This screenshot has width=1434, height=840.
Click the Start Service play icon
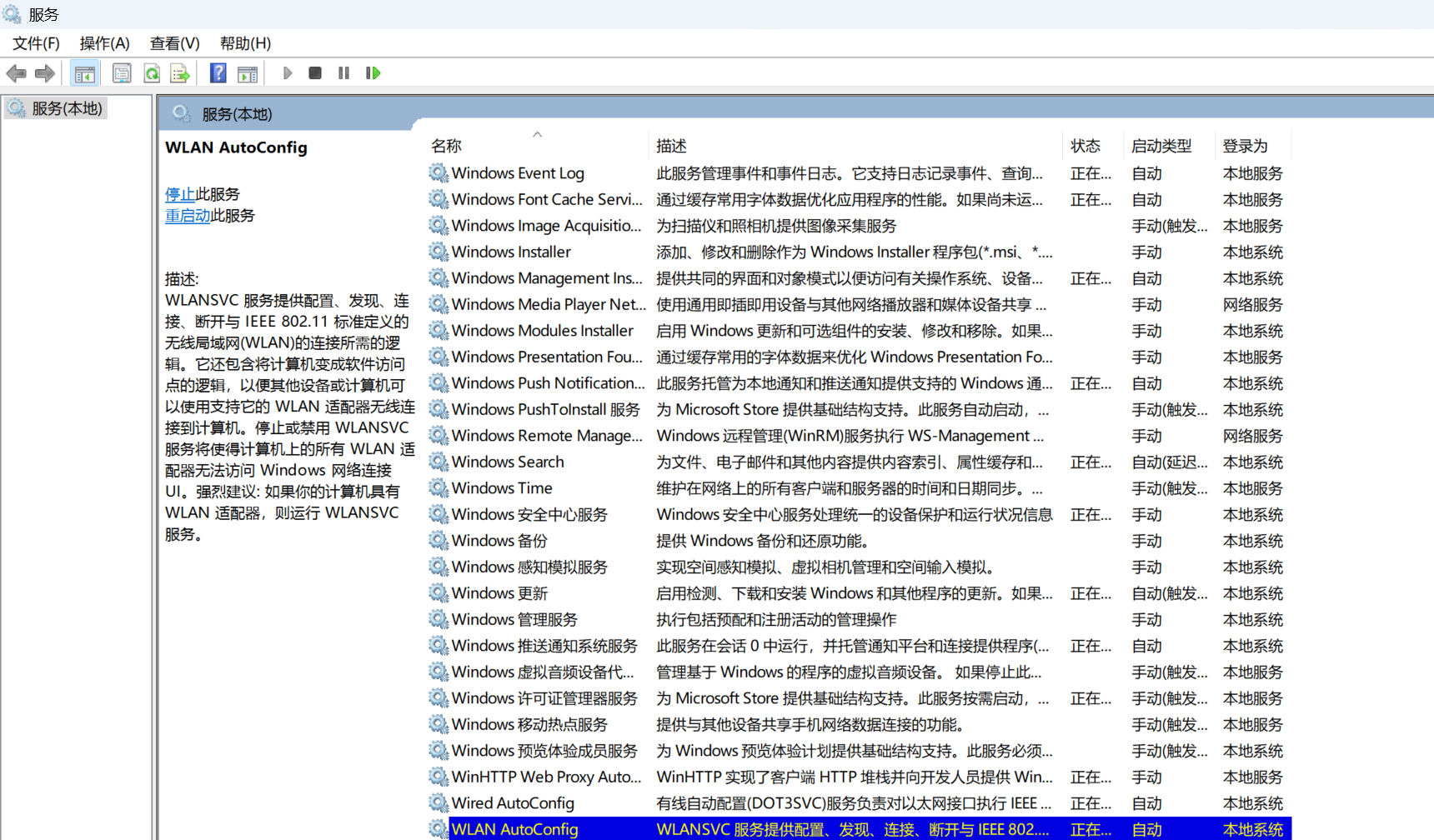point(288,73)
